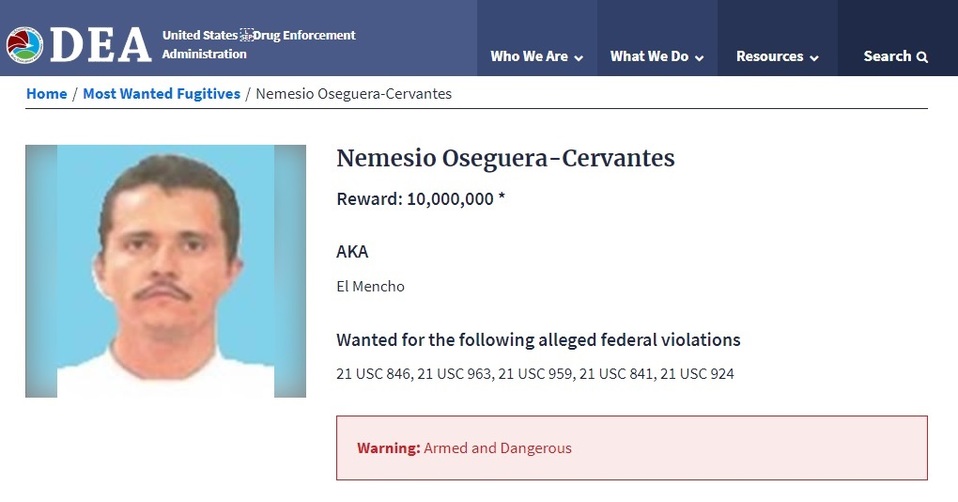
Task: Expand the What We Do chevron
Action: (x=699, y=58)
